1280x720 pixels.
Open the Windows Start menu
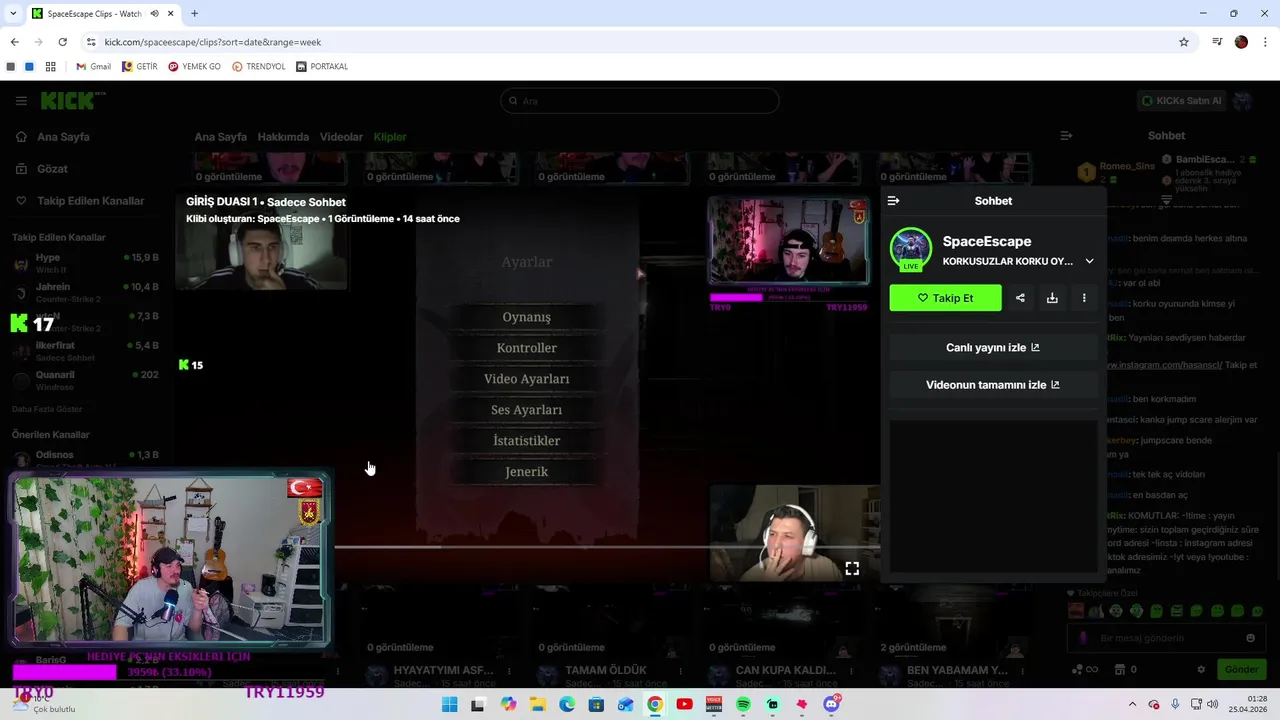449,705
